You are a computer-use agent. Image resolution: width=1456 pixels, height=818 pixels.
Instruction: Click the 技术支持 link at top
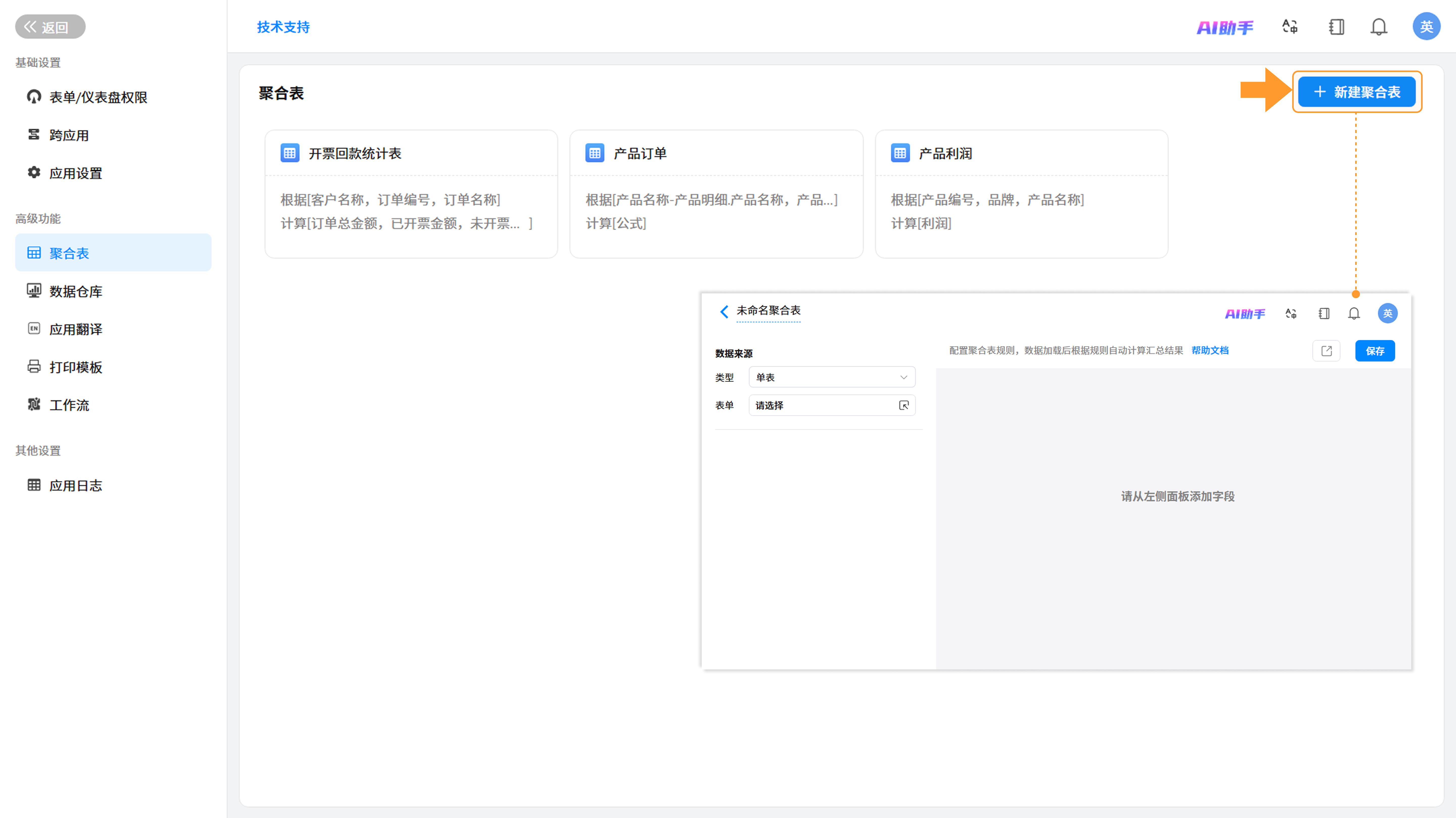[283, 27]
